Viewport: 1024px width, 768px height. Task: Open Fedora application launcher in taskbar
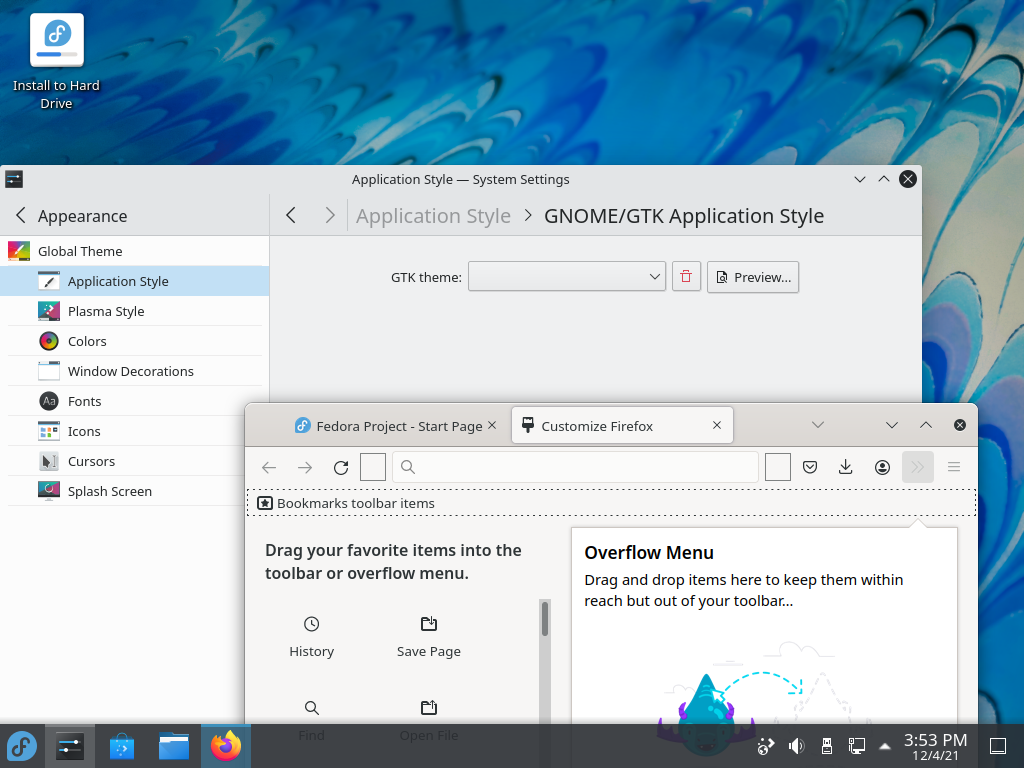(22, 746)
